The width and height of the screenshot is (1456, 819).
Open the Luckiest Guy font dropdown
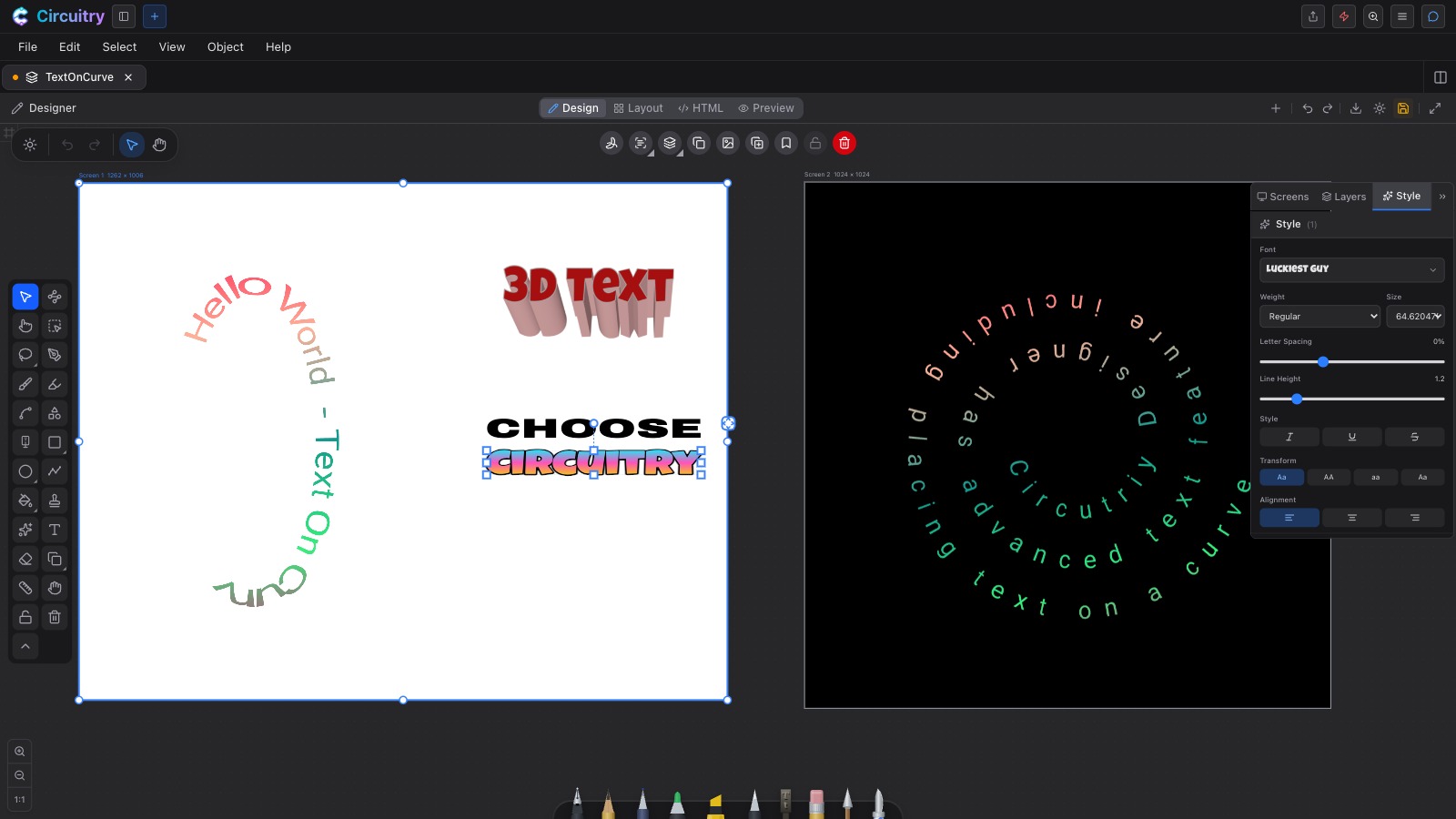point(1352,269)
